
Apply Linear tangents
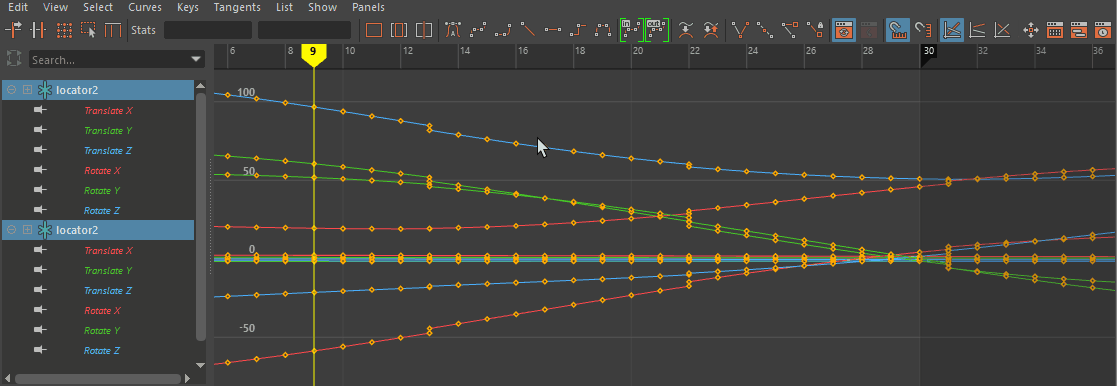coord(528,30)
